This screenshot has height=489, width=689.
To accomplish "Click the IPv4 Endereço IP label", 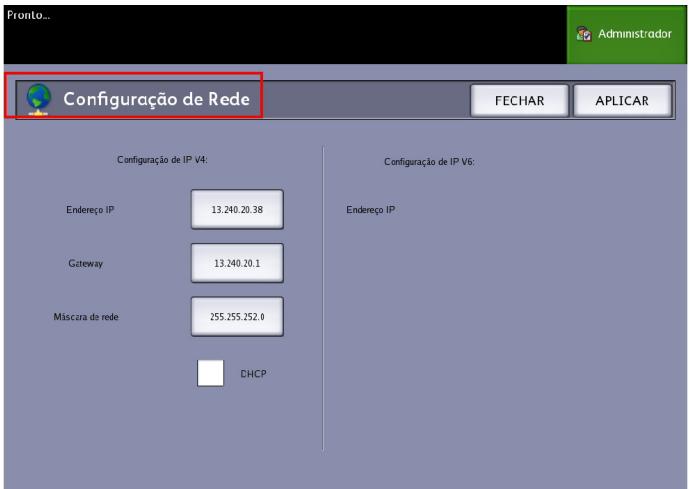I will 90,210.
